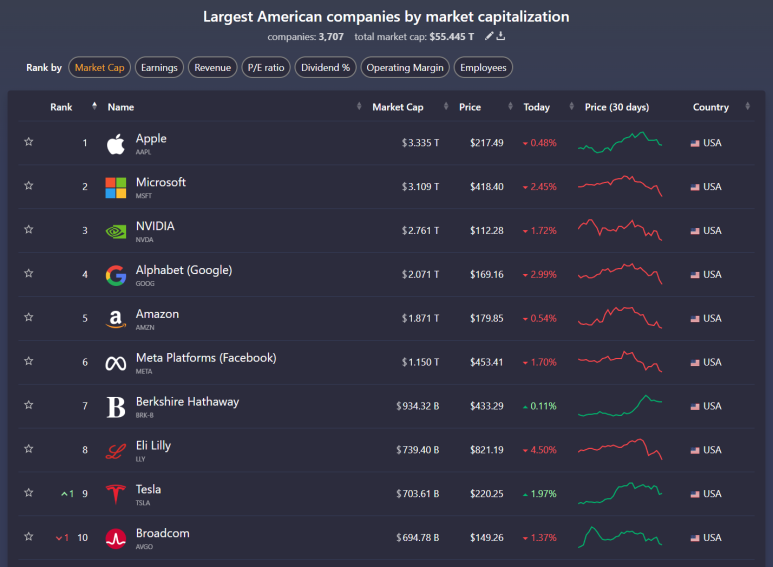Rank companies by Earnings
773x567 pixels.
coord(159,68)
